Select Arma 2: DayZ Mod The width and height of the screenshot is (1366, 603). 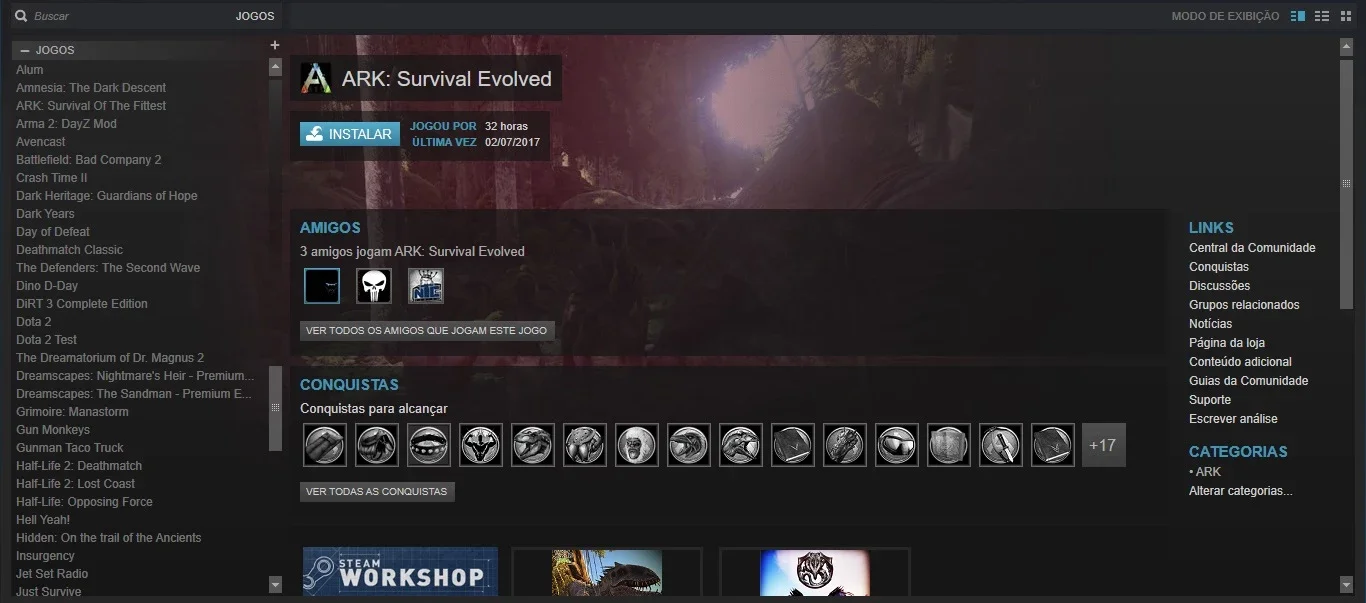[x=66, y=124]
